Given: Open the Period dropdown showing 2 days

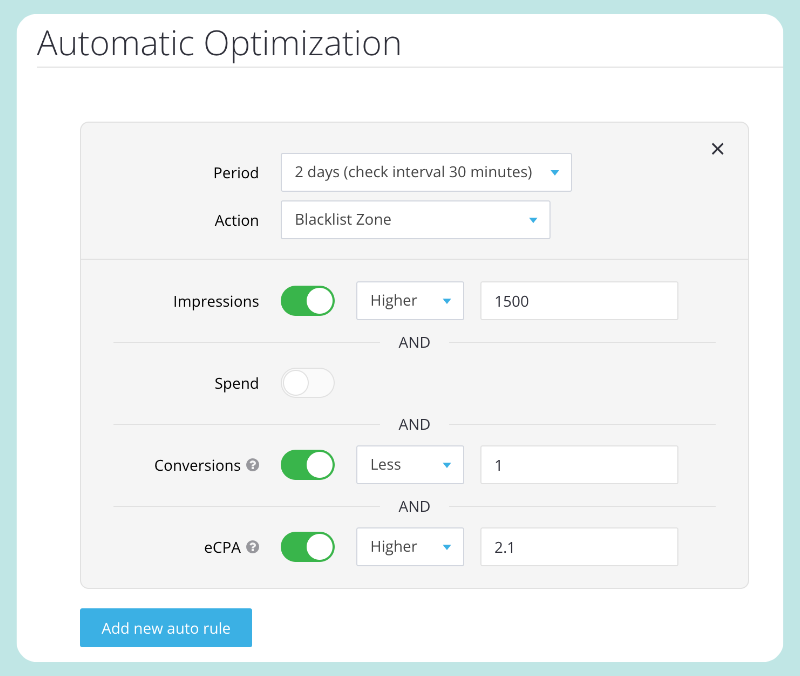Looking at the screenshot, I should pyautogui.click(x=426, y=172).
